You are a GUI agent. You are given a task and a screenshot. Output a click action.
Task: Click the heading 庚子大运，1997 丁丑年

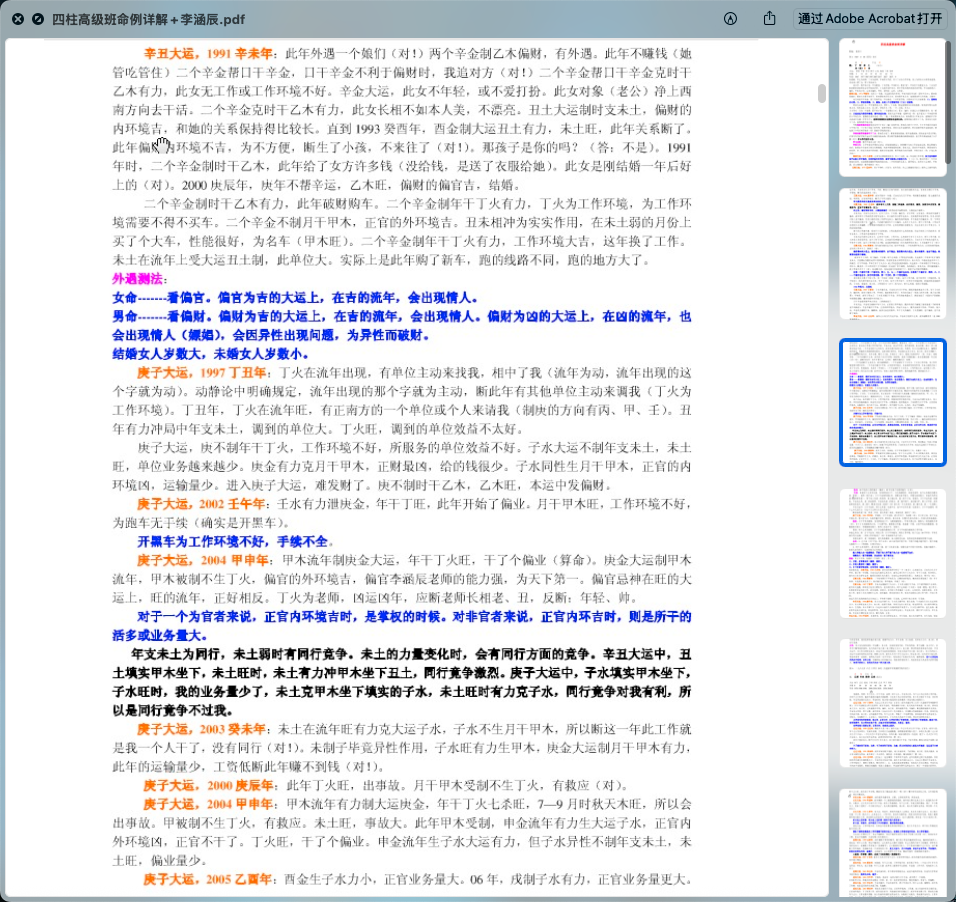click(x=203, y=372)
